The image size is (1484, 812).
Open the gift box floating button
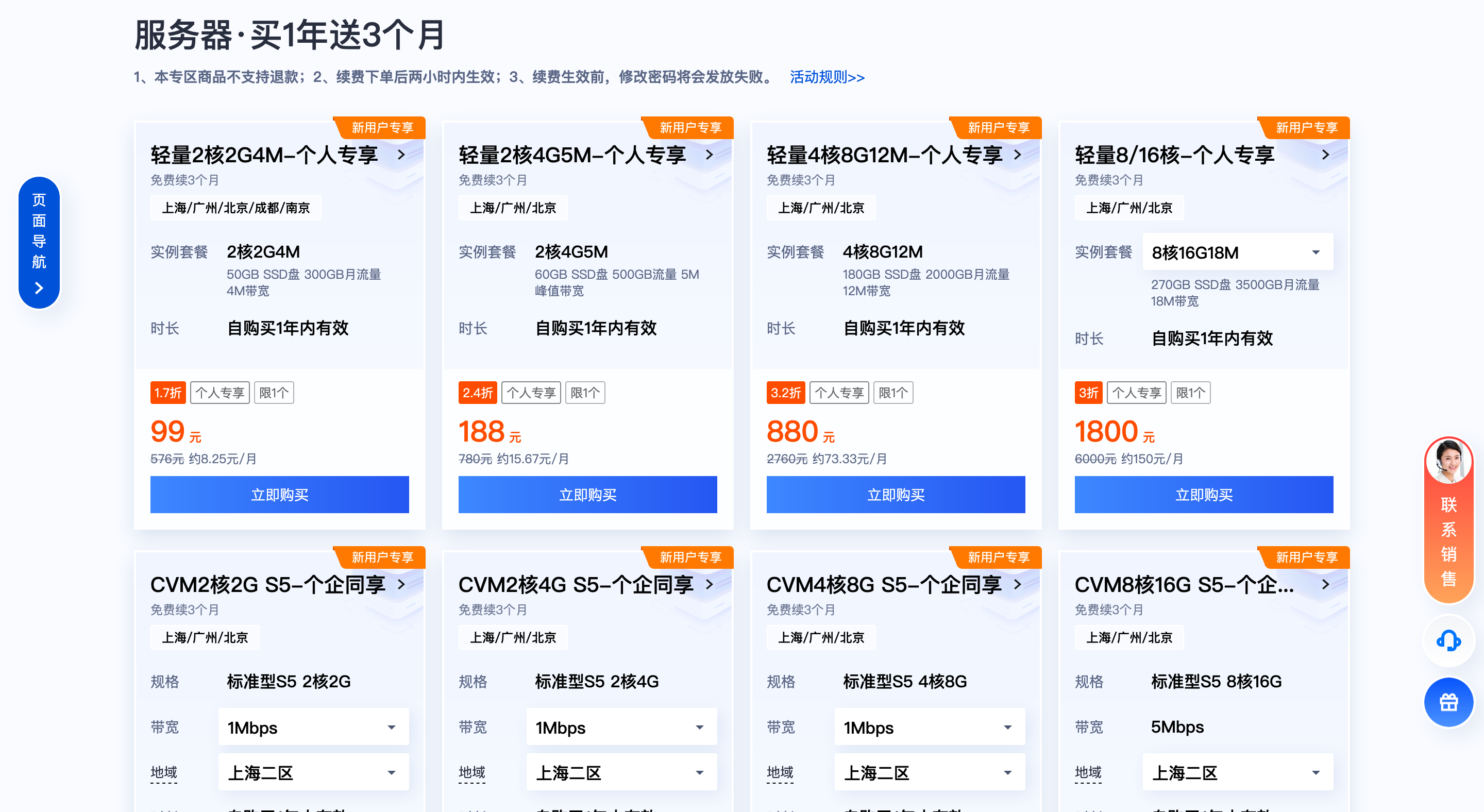pos(1448,703)
